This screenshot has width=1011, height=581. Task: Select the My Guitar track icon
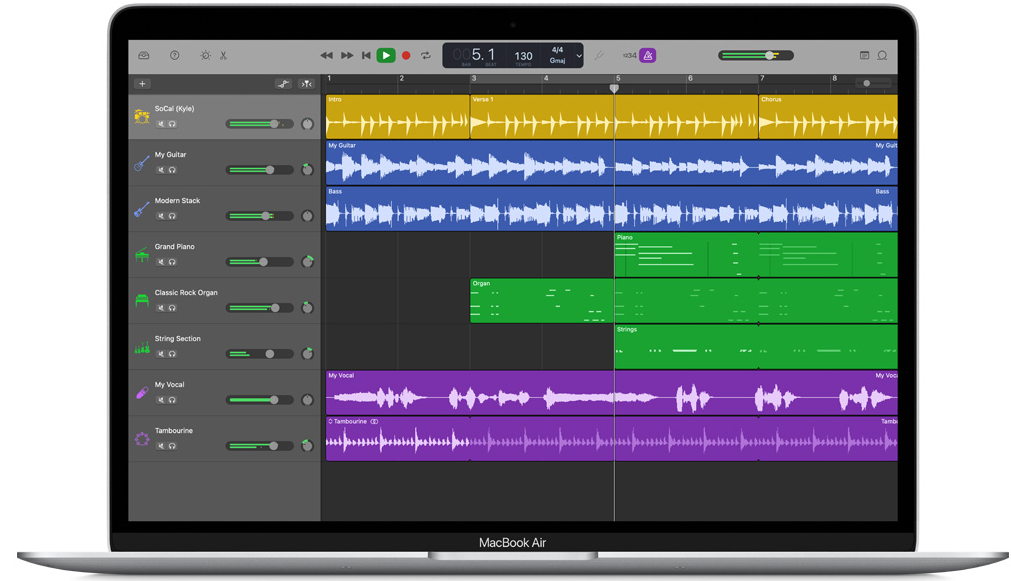click(142, 162)
